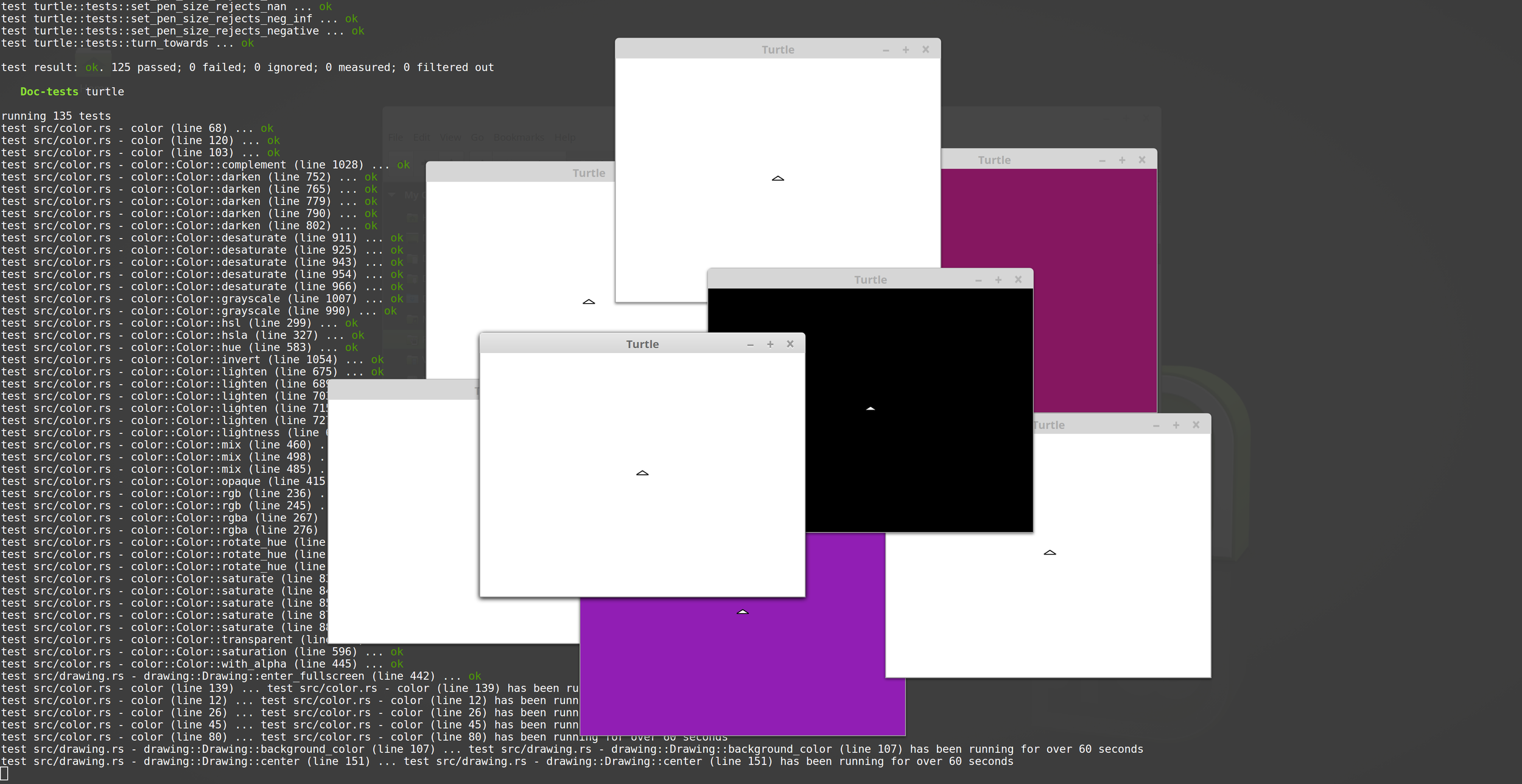Open the dimmed Bookmarks menu in background window

click(519, 138)
